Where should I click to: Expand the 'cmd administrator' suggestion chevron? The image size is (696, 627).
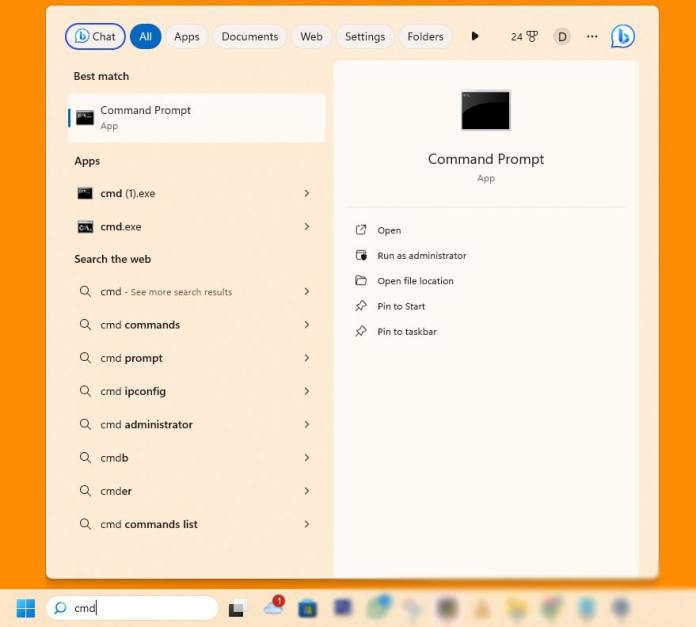307,425
